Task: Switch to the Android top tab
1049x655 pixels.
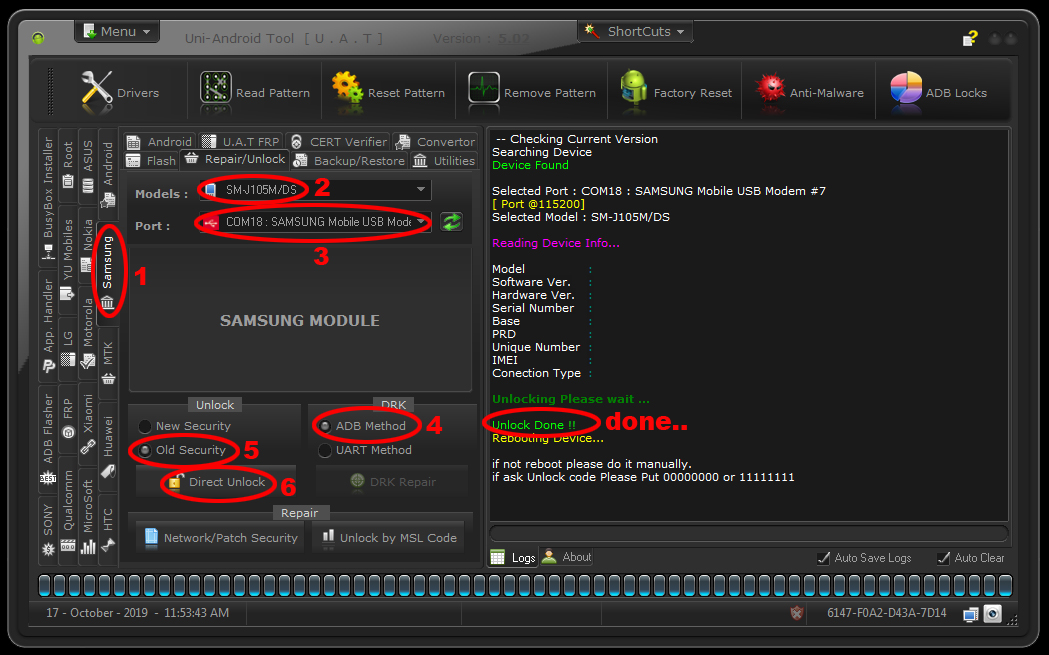Action: 159,142
